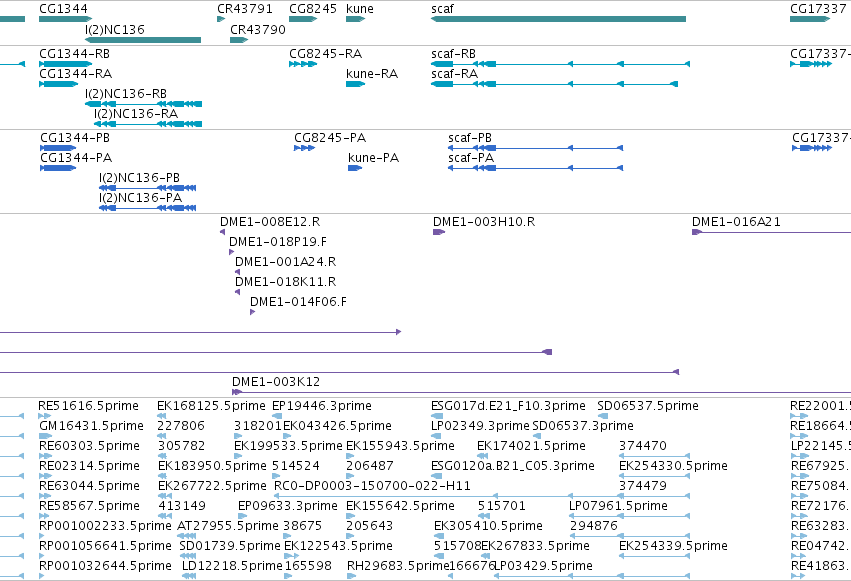Select transcript CG1344-RB
The width and height of the screenshot is (851, 581).
coord(66,64)
